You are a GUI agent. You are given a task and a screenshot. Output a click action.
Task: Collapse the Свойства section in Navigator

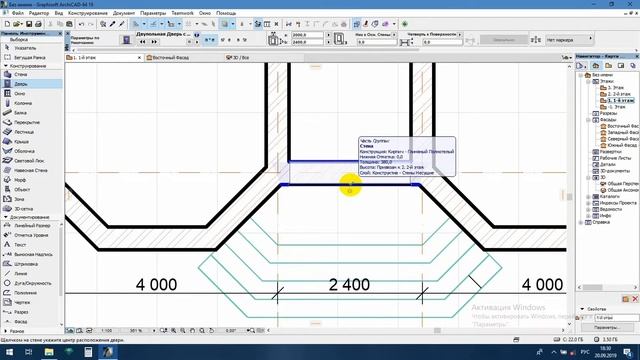(582, 309)
